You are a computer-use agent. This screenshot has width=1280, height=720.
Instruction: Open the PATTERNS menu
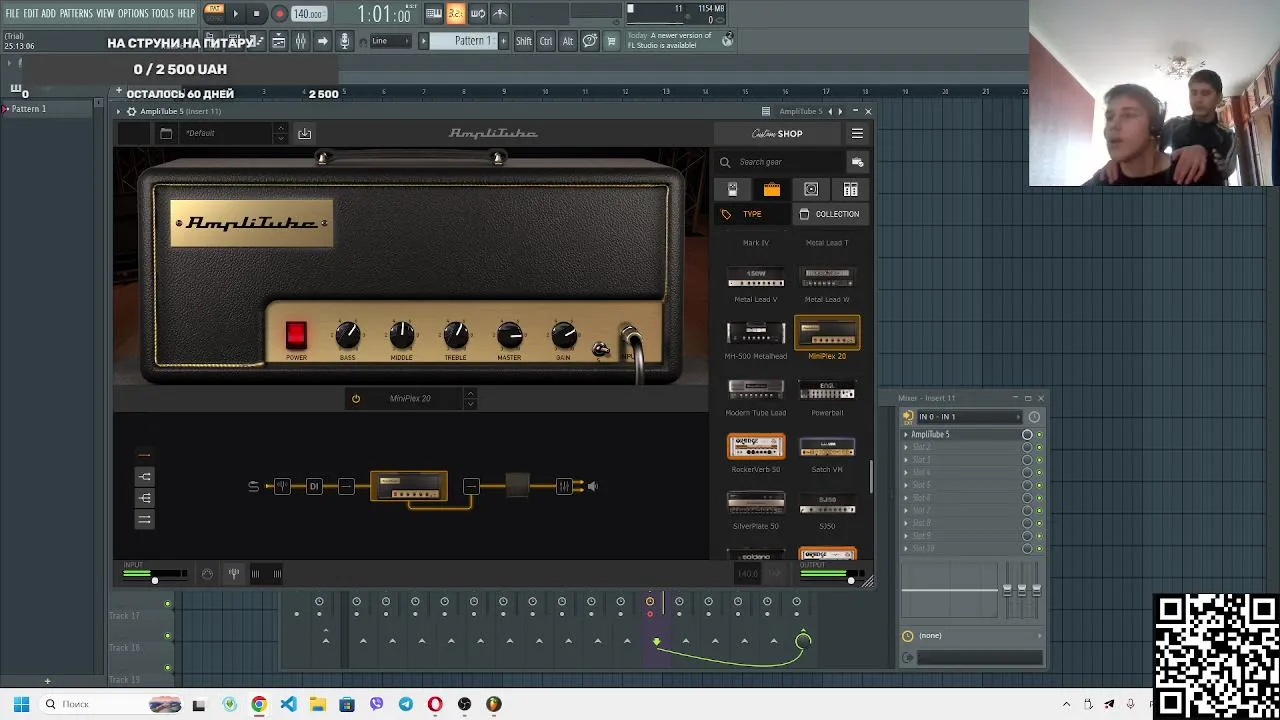pos(76,14)
